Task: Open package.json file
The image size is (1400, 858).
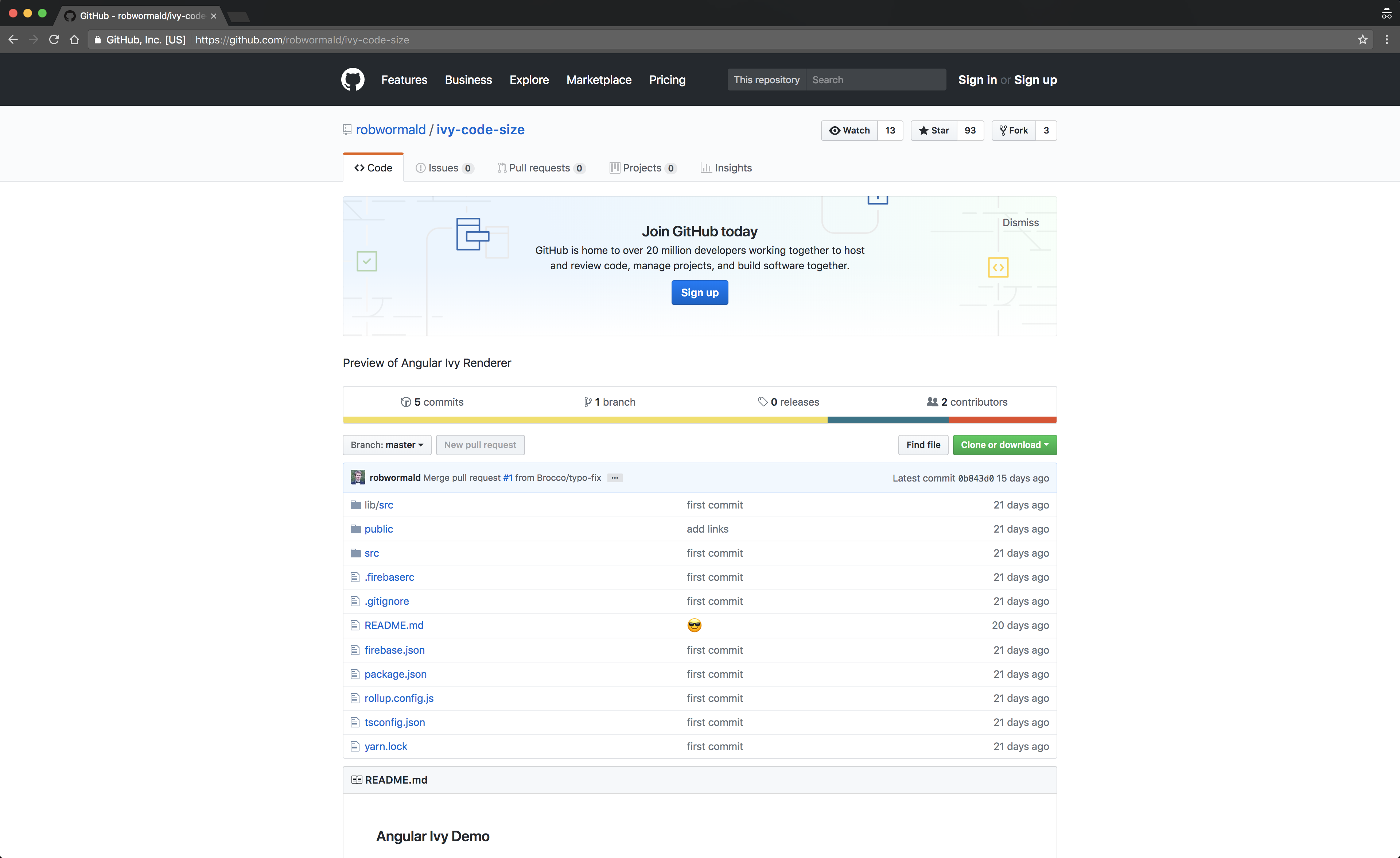Action: click(396, 674)
